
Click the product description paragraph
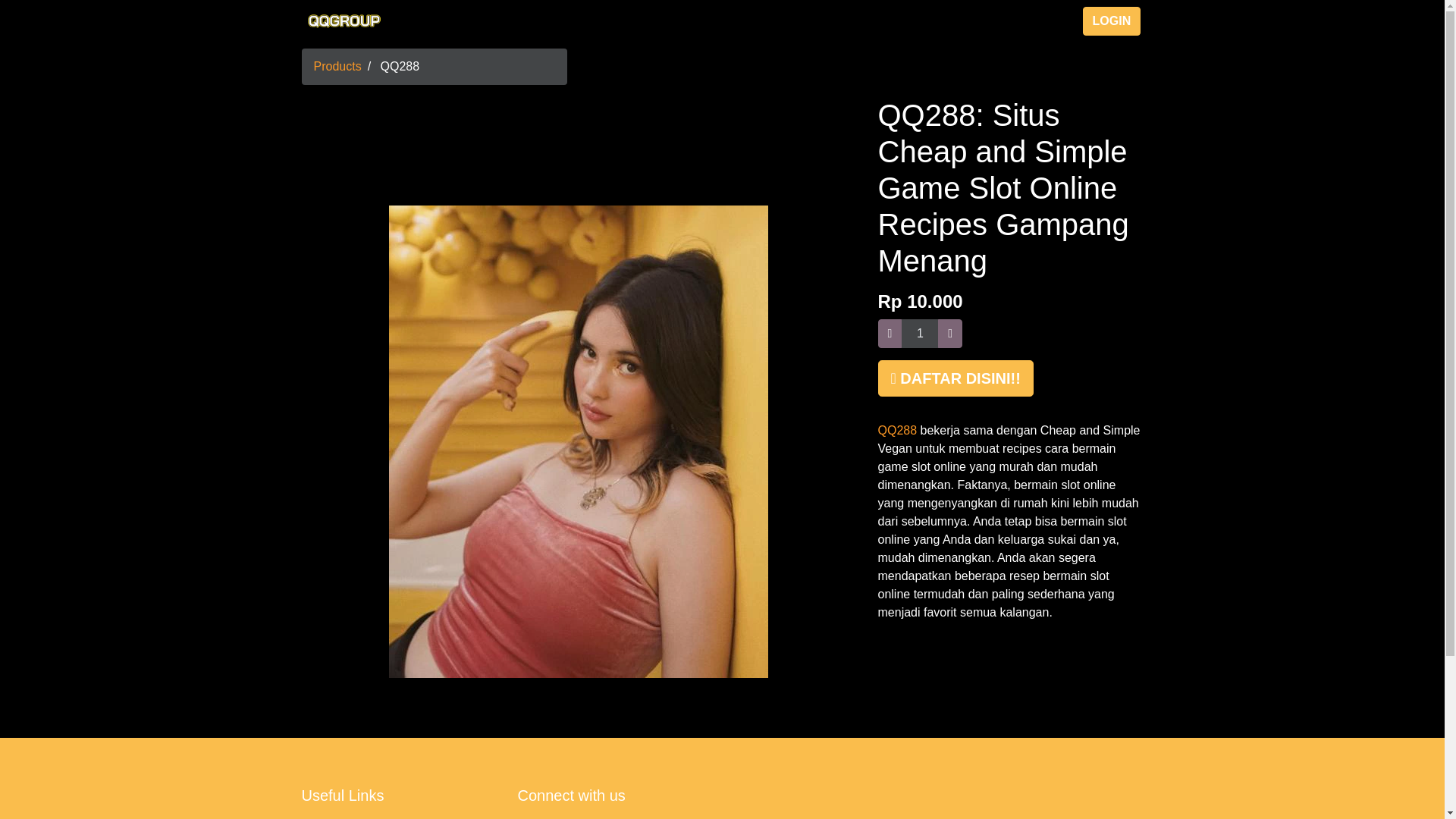tap(1009, 522)
